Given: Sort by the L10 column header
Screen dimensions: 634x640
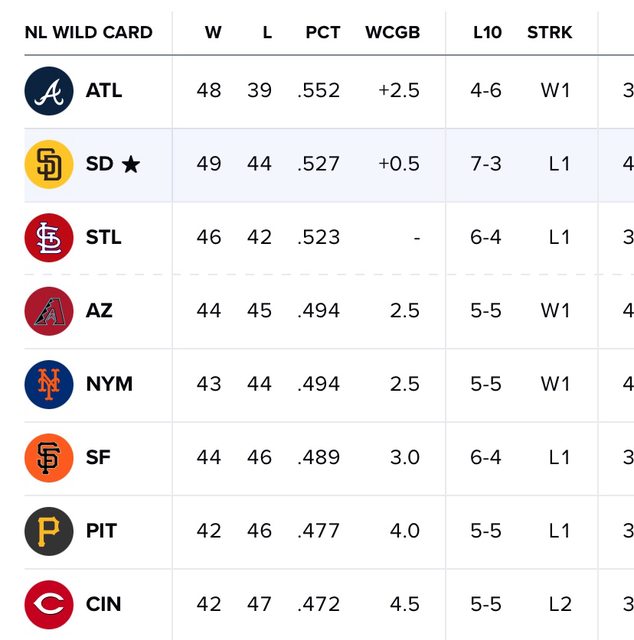Looking at the screenshot, I should coord(487,32).
